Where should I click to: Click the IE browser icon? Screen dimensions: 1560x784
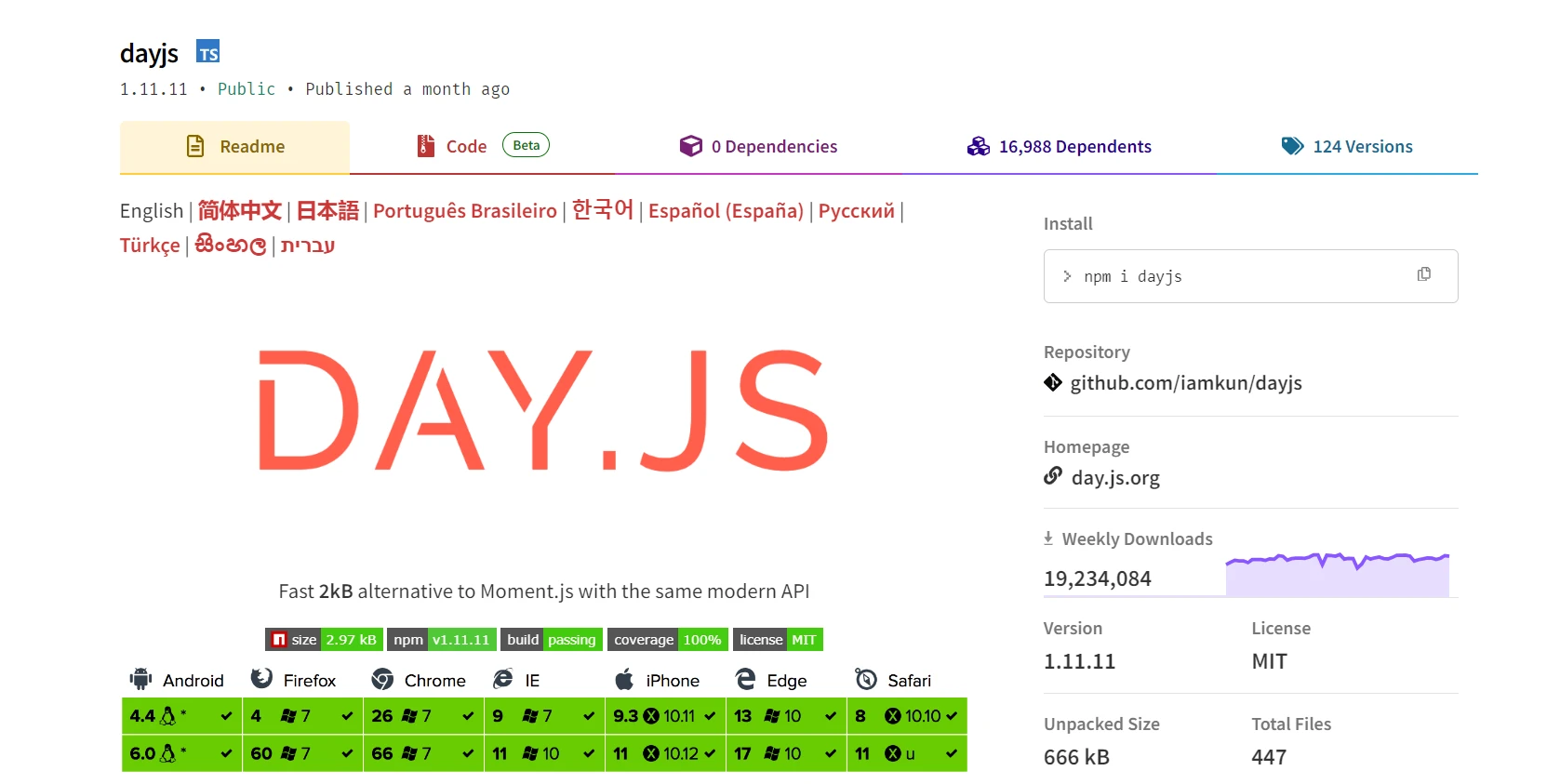tap(503, 679)
